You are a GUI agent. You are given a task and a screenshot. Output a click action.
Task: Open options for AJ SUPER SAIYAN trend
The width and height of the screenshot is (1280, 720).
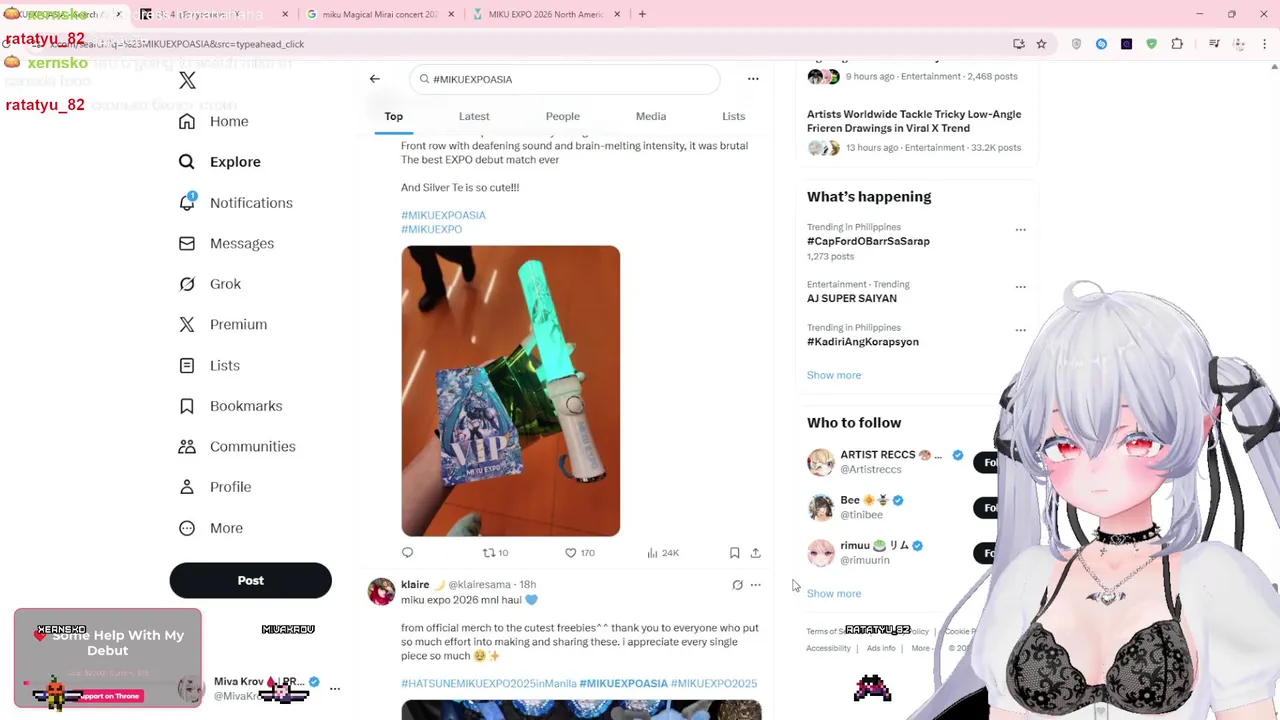point(1020,286)
